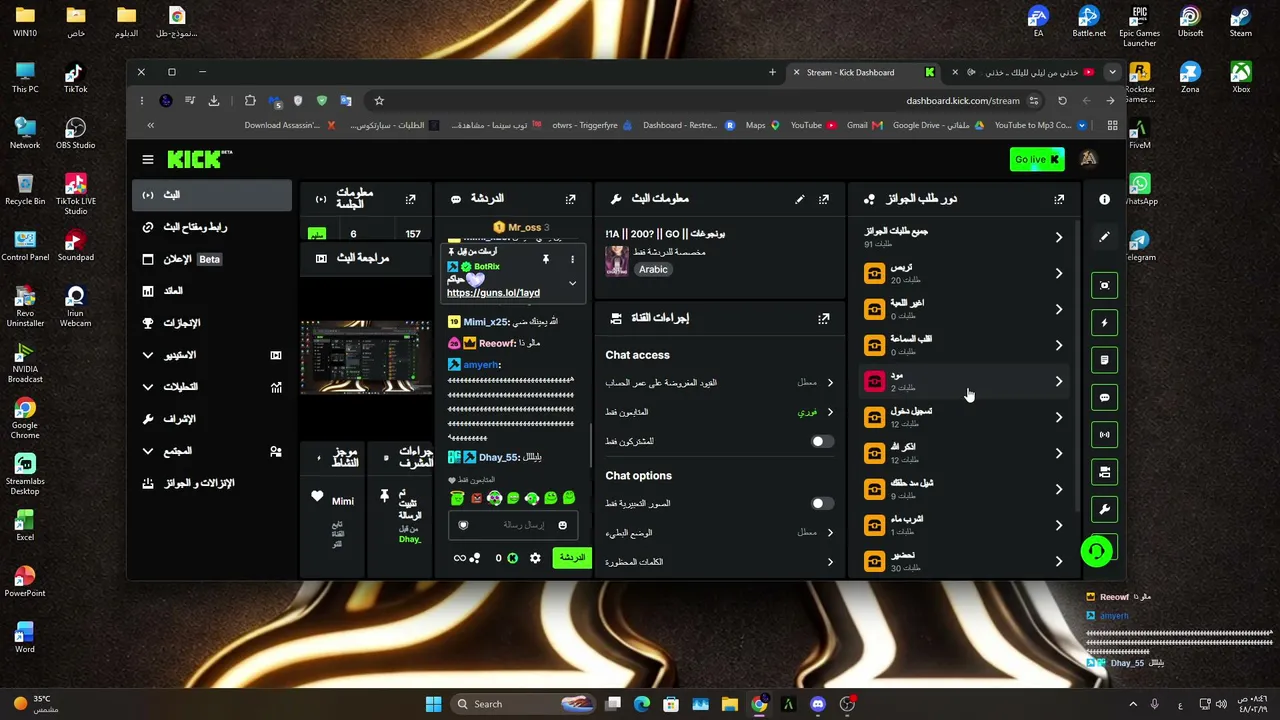
Task: Open the Kick hamburger menu
Action: coord(148,159)
